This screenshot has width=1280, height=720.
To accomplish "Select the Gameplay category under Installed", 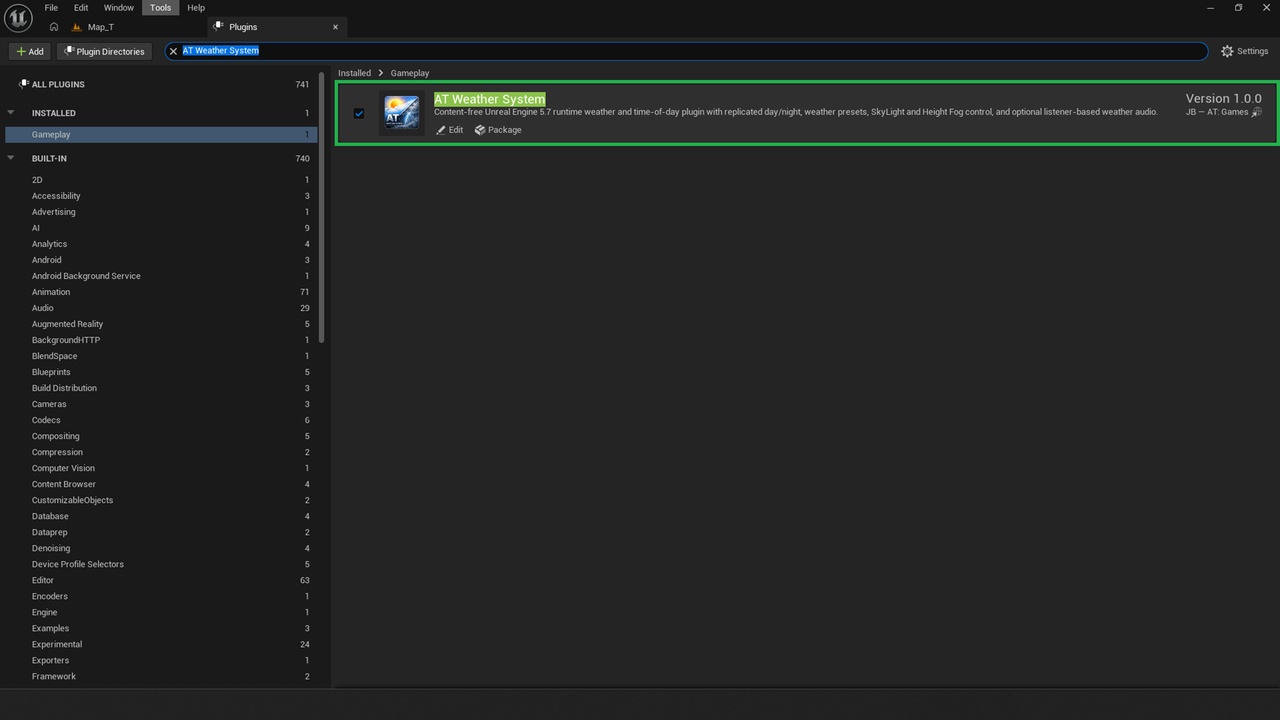I will click(x=160, y=134).
